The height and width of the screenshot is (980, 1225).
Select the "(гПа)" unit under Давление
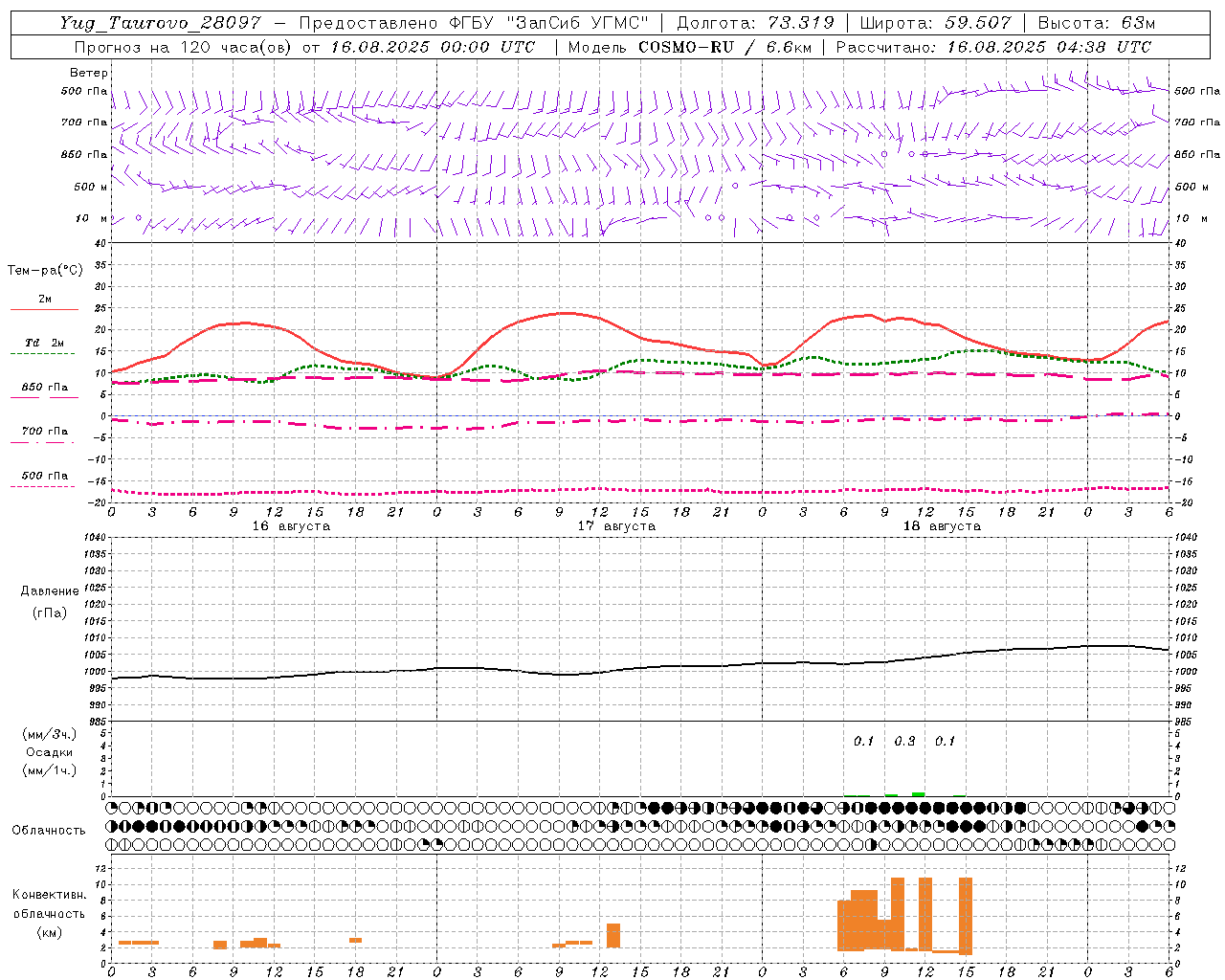point(50,612)
